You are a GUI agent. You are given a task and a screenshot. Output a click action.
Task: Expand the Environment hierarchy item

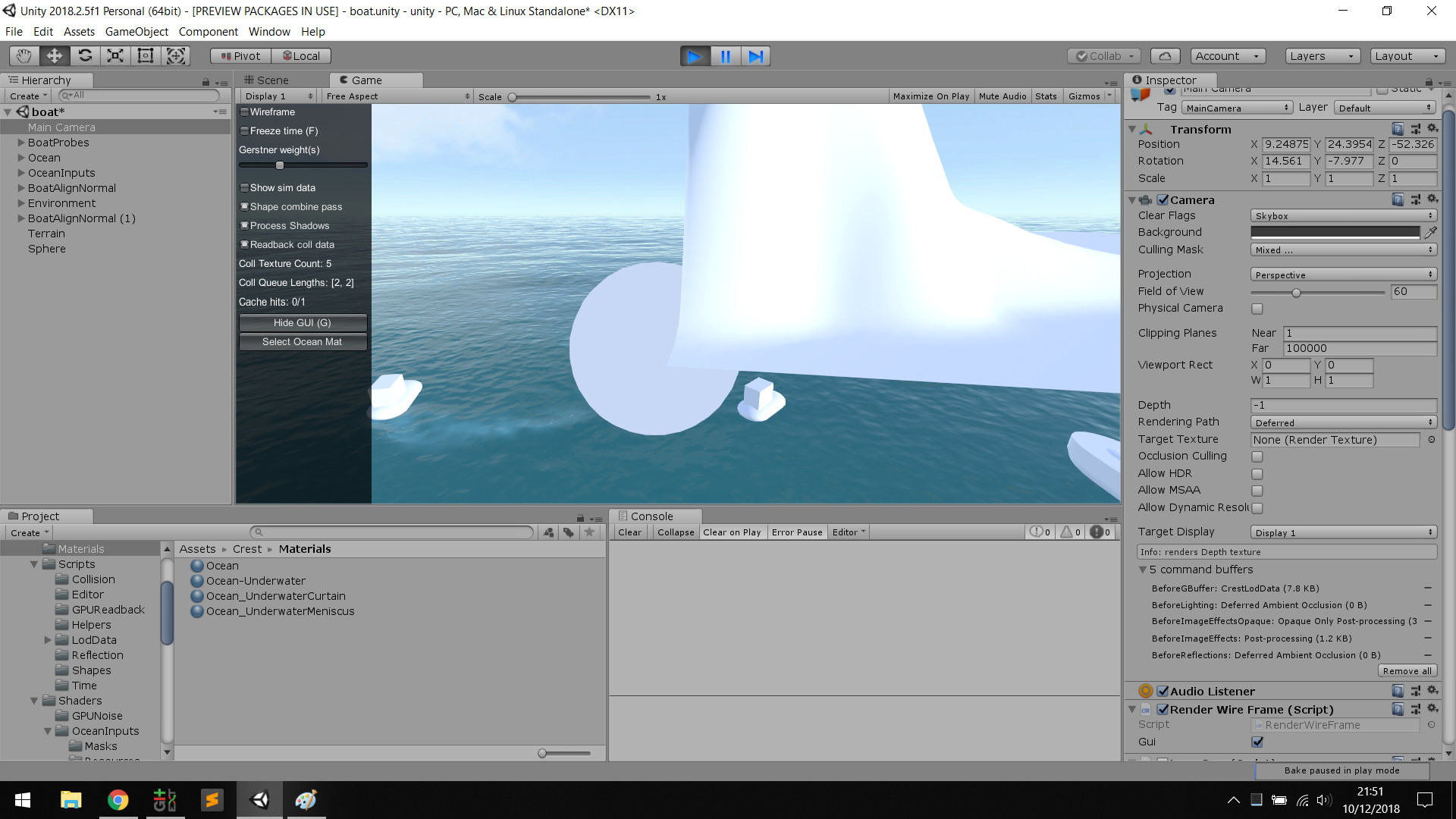[20, 202]
